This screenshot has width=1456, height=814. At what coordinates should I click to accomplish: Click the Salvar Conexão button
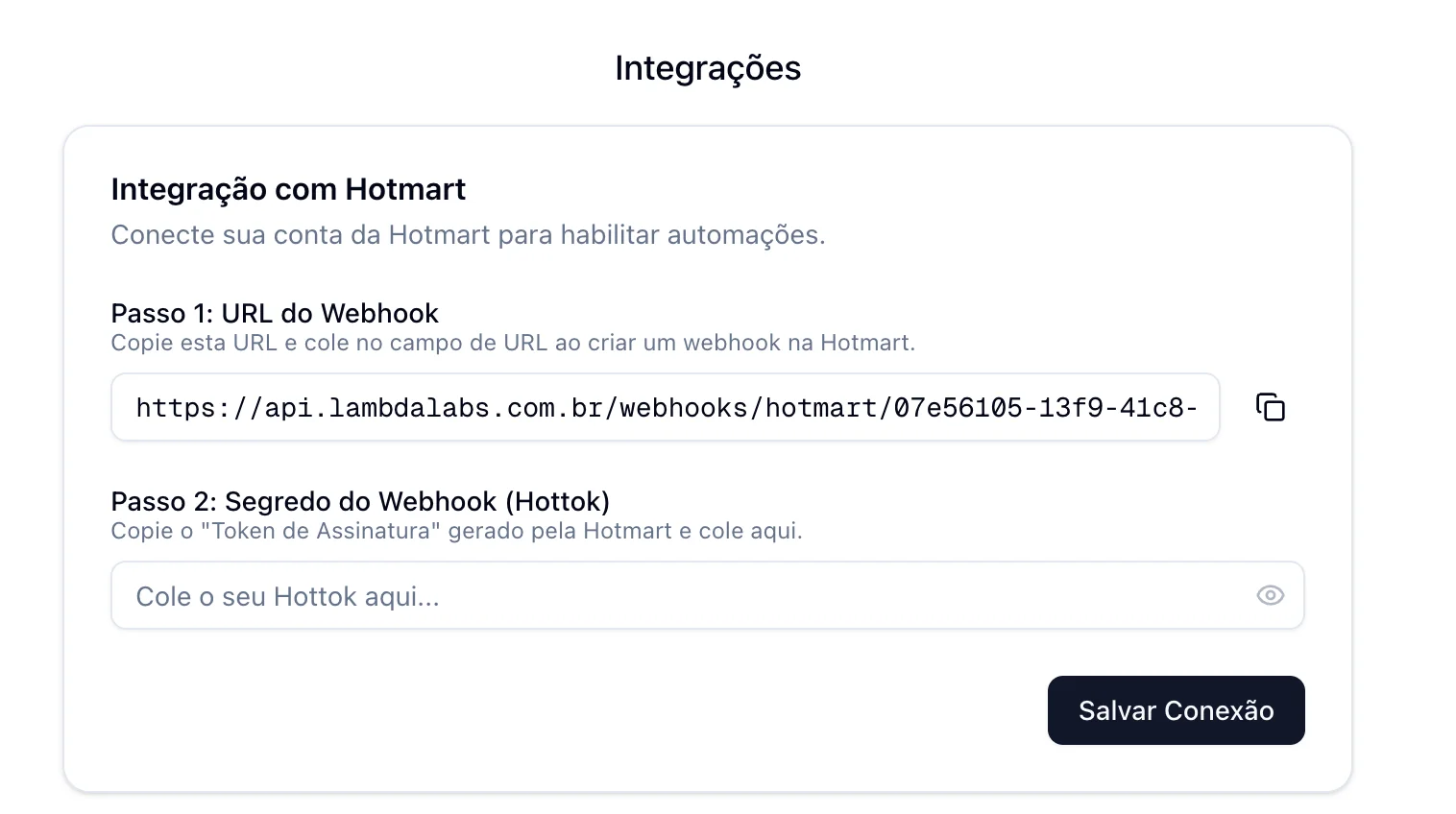pyautogui.click(x=1176, y=710)
